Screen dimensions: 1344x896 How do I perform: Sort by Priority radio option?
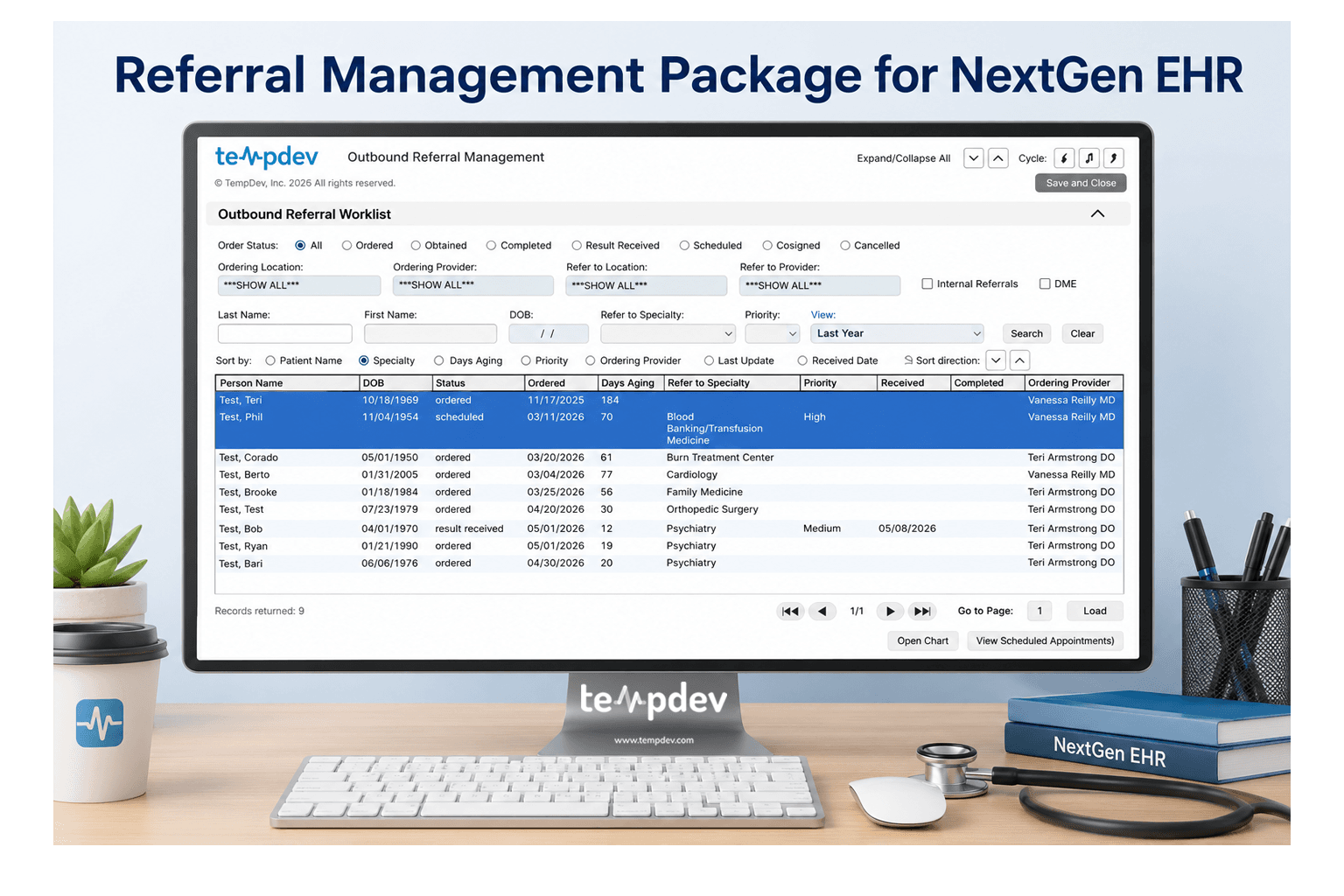click(x=526, y=360)
